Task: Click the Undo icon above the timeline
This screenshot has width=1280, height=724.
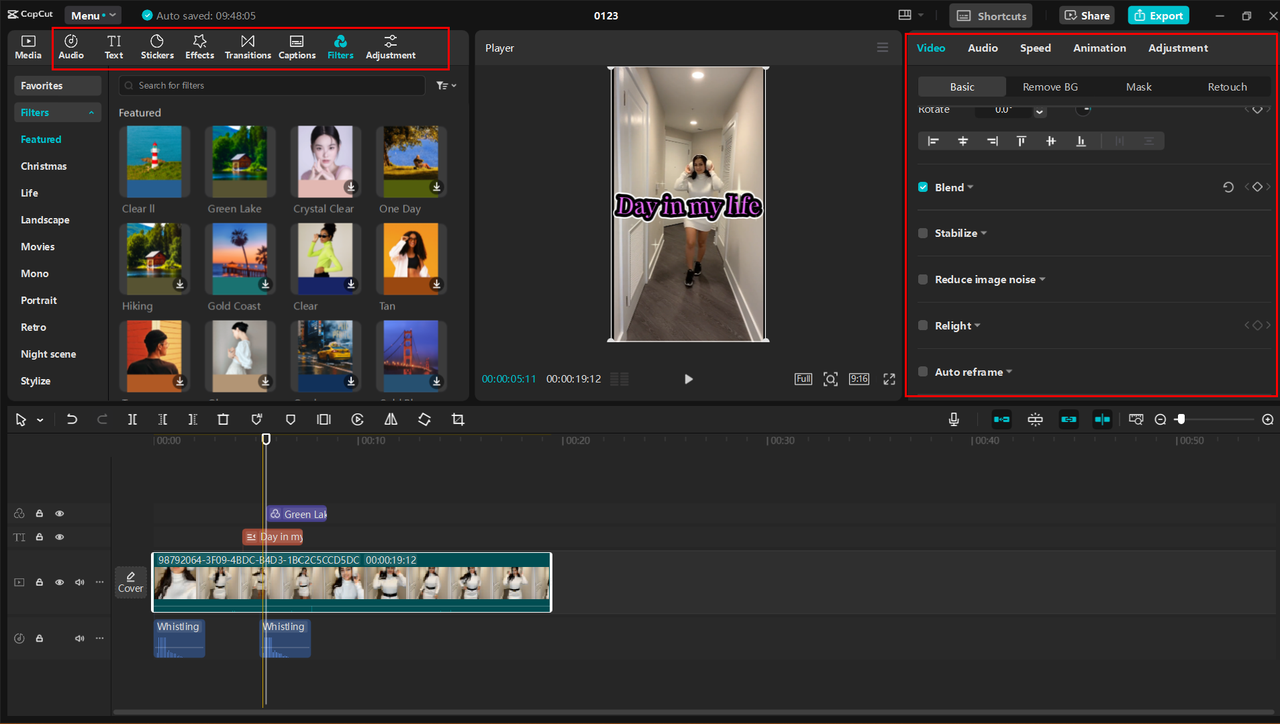Action: tap(71, 419)
